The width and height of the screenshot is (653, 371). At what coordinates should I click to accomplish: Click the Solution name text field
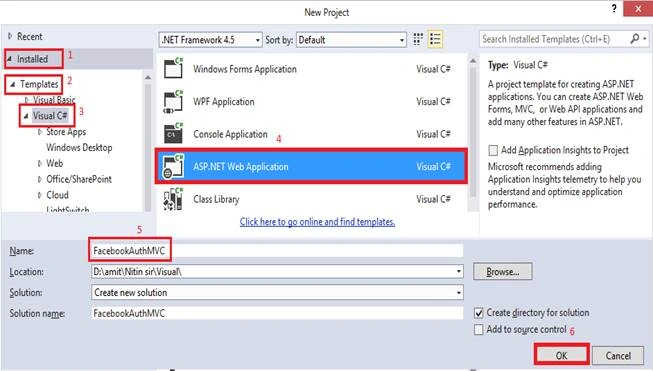(277, 313)
